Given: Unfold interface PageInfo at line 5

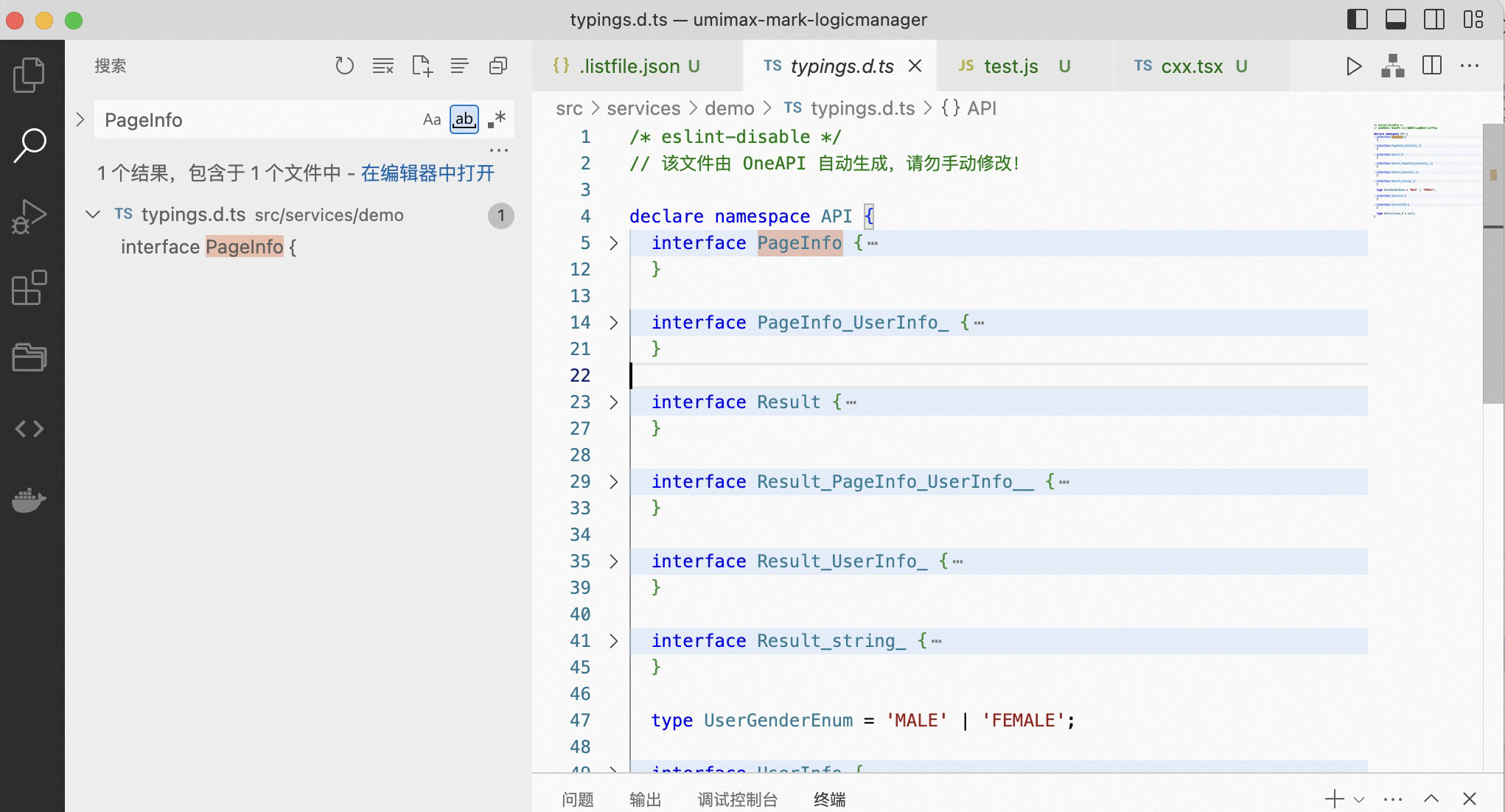Looking at the screenshot, I should tap(613, 243).
